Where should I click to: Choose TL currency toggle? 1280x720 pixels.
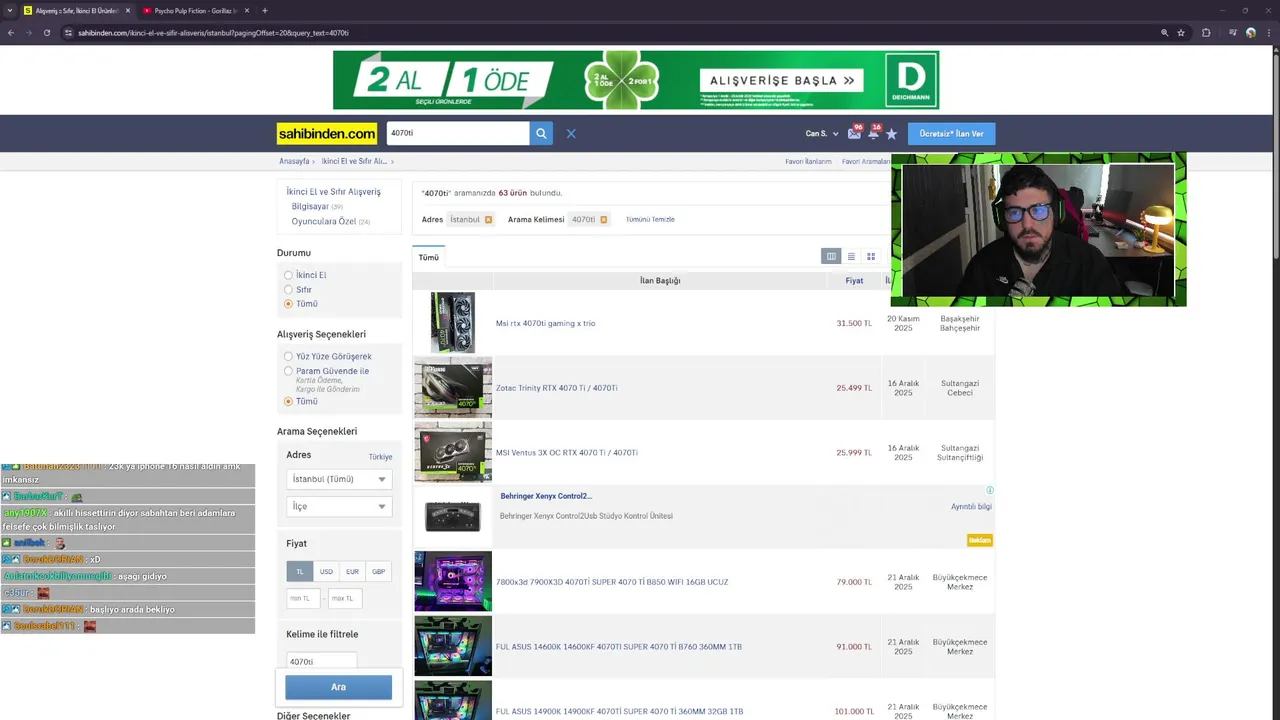pyautogui.click(x=299, y=571)
